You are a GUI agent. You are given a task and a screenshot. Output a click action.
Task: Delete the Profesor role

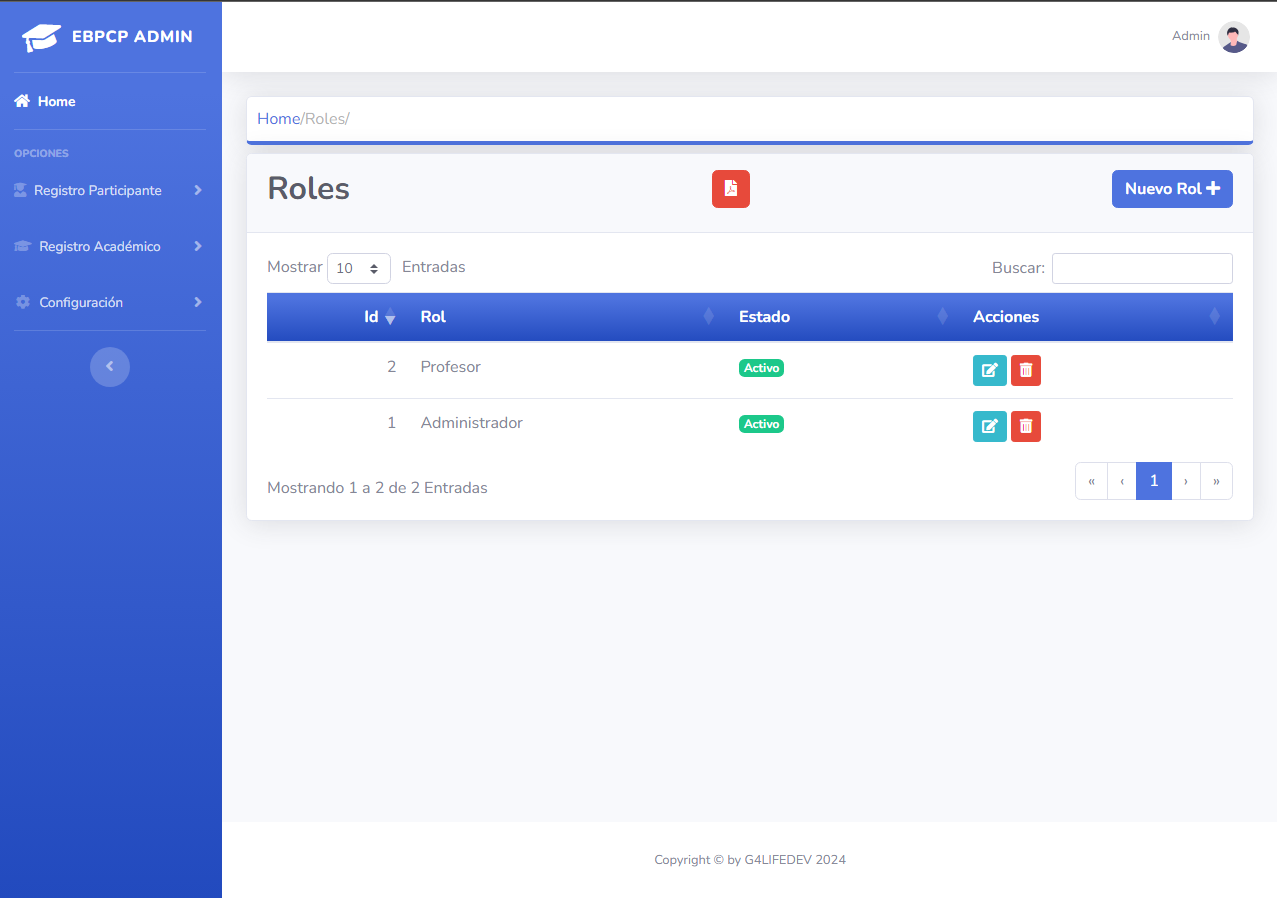pos(1025,370)
